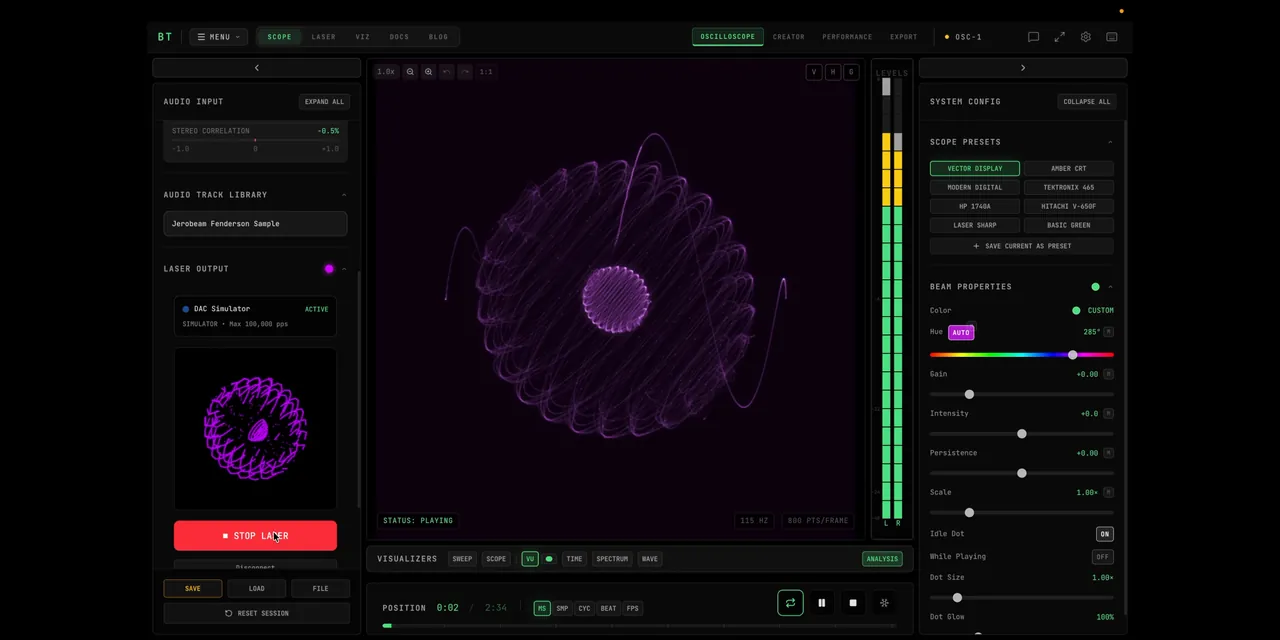The image size is (1280, 640).
Task: Click the fullscreen expand icon
Action: (1059, 37)
